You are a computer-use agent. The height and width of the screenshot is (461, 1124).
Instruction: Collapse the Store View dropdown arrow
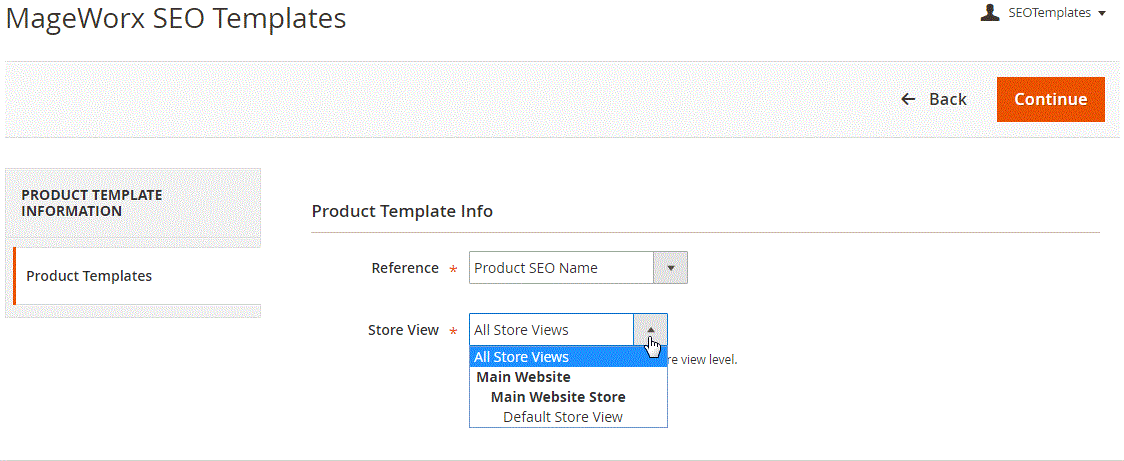(x=650, y=330)
